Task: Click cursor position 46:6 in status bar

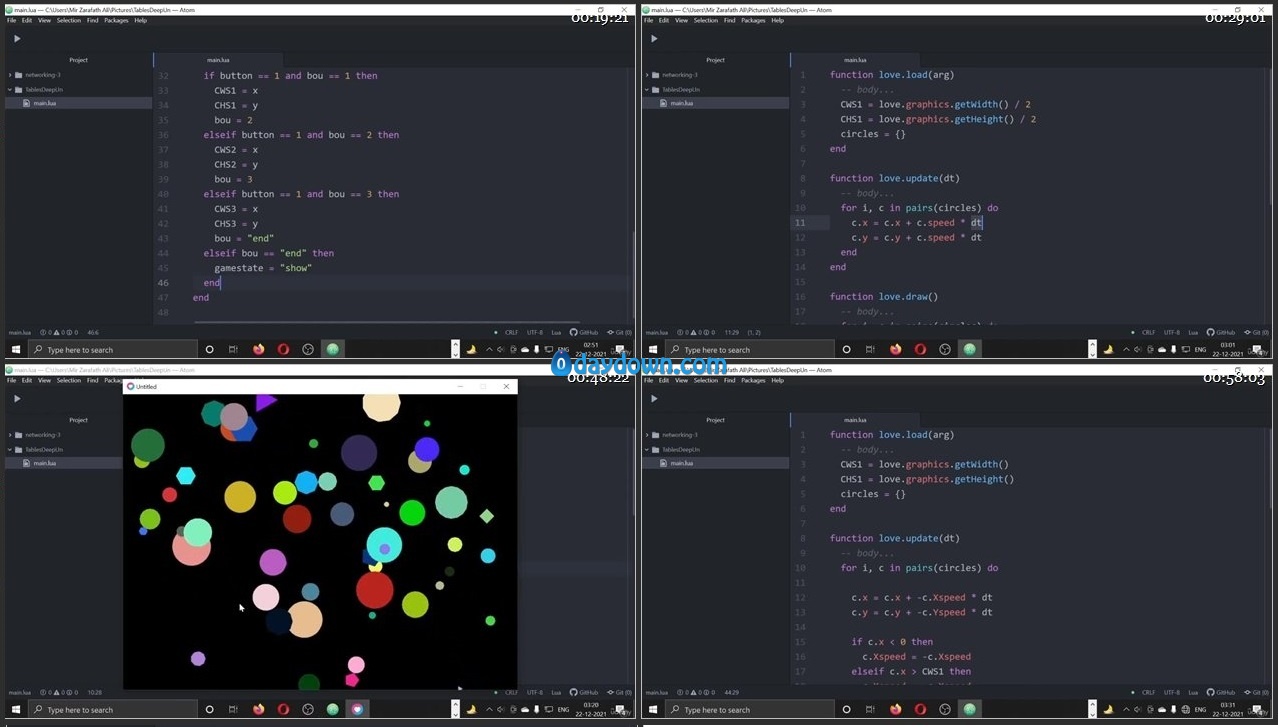Action: [92, 332]
